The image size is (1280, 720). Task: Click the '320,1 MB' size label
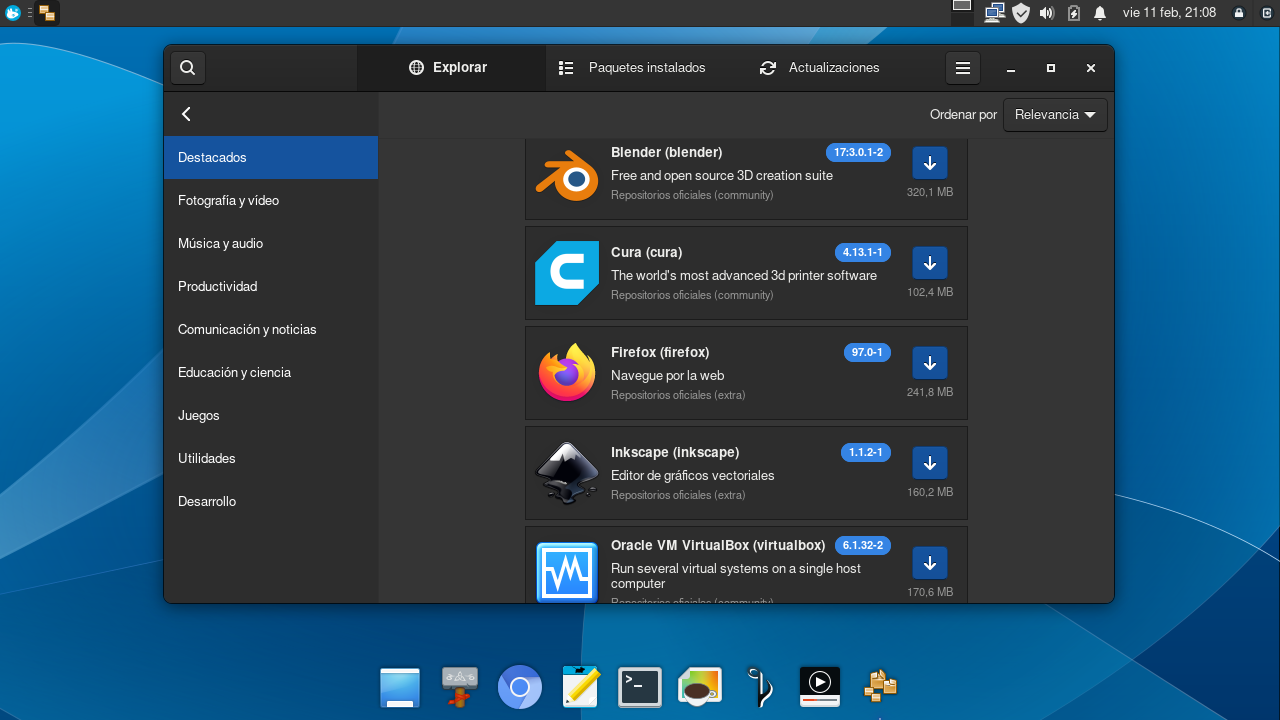(930, 192)
